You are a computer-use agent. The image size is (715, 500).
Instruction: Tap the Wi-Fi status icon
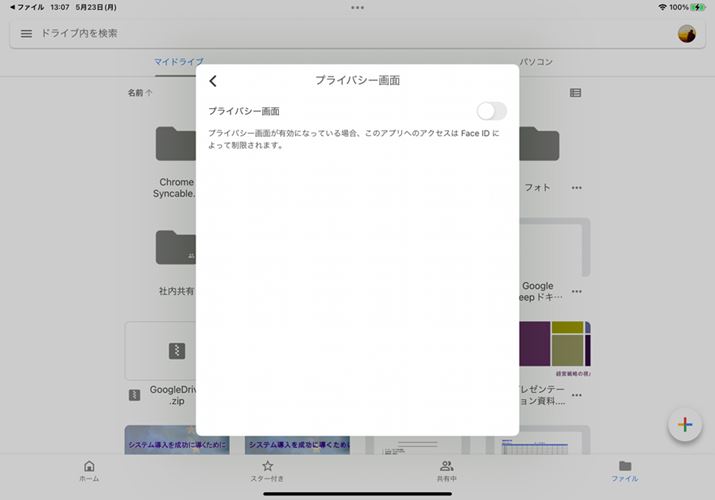(662, 7)
